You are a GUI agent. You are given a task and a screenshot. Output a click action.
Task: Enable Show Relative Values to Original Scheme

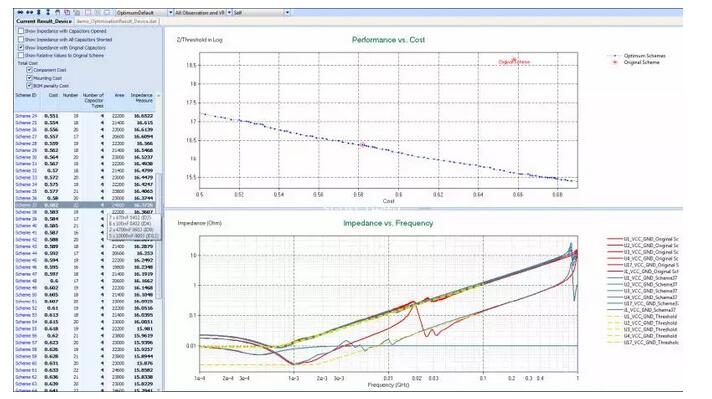pos(21,55)
